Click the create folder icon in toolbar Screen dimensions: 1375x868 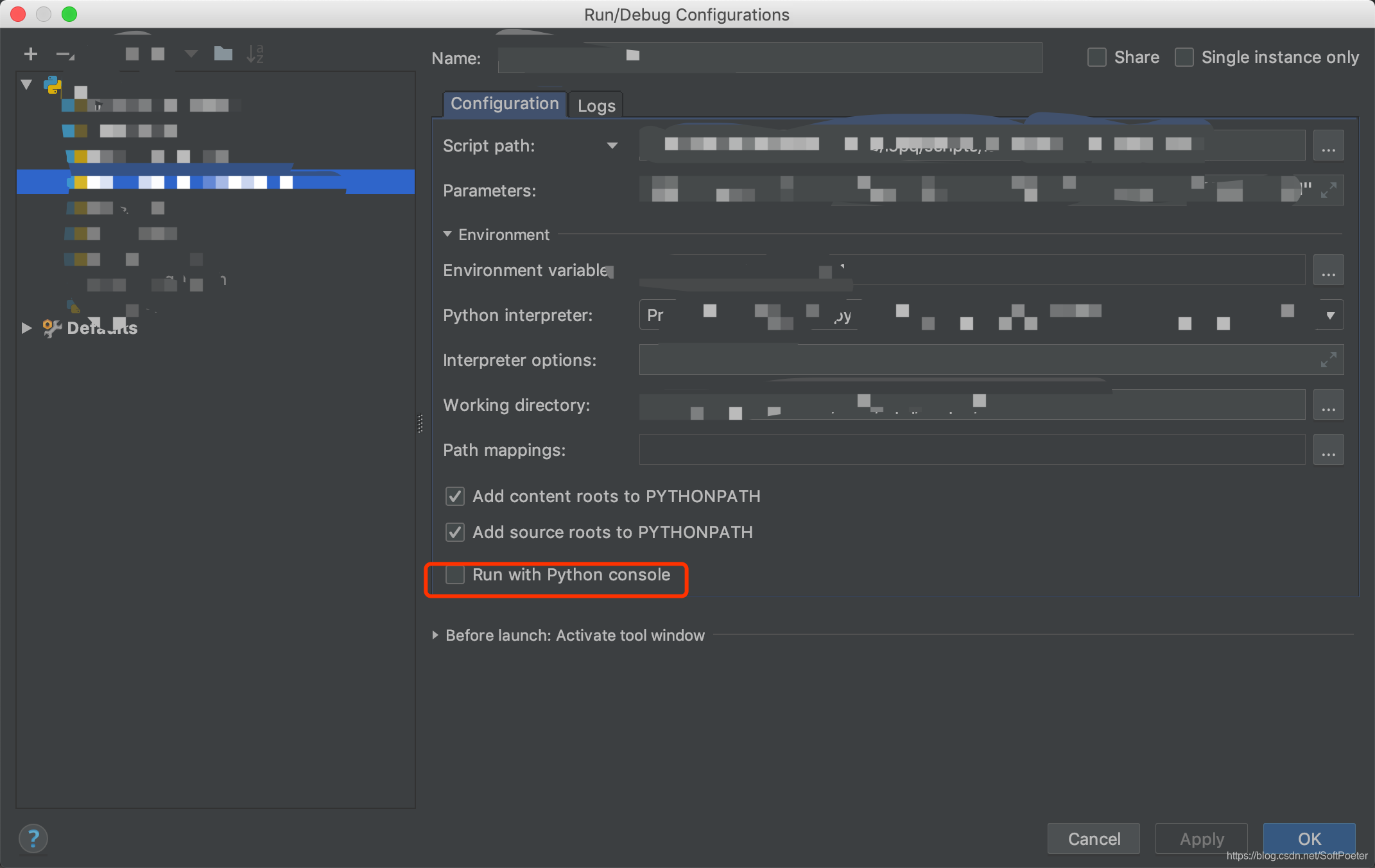pyautogui.click(x=223, y=54)
